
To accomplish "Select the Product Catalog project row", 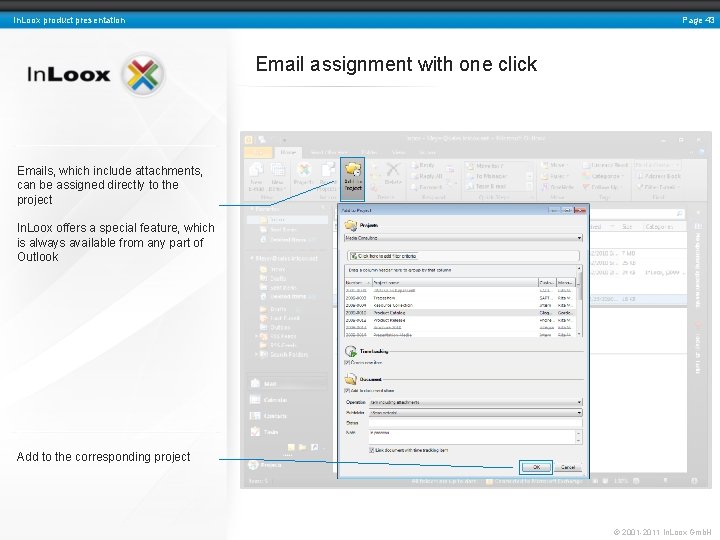I will pos(460,313).
